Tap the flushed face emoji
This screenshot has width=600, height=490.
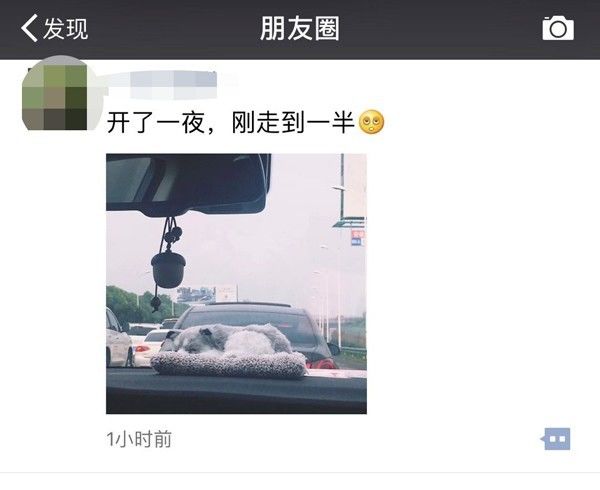coord(371,122)
